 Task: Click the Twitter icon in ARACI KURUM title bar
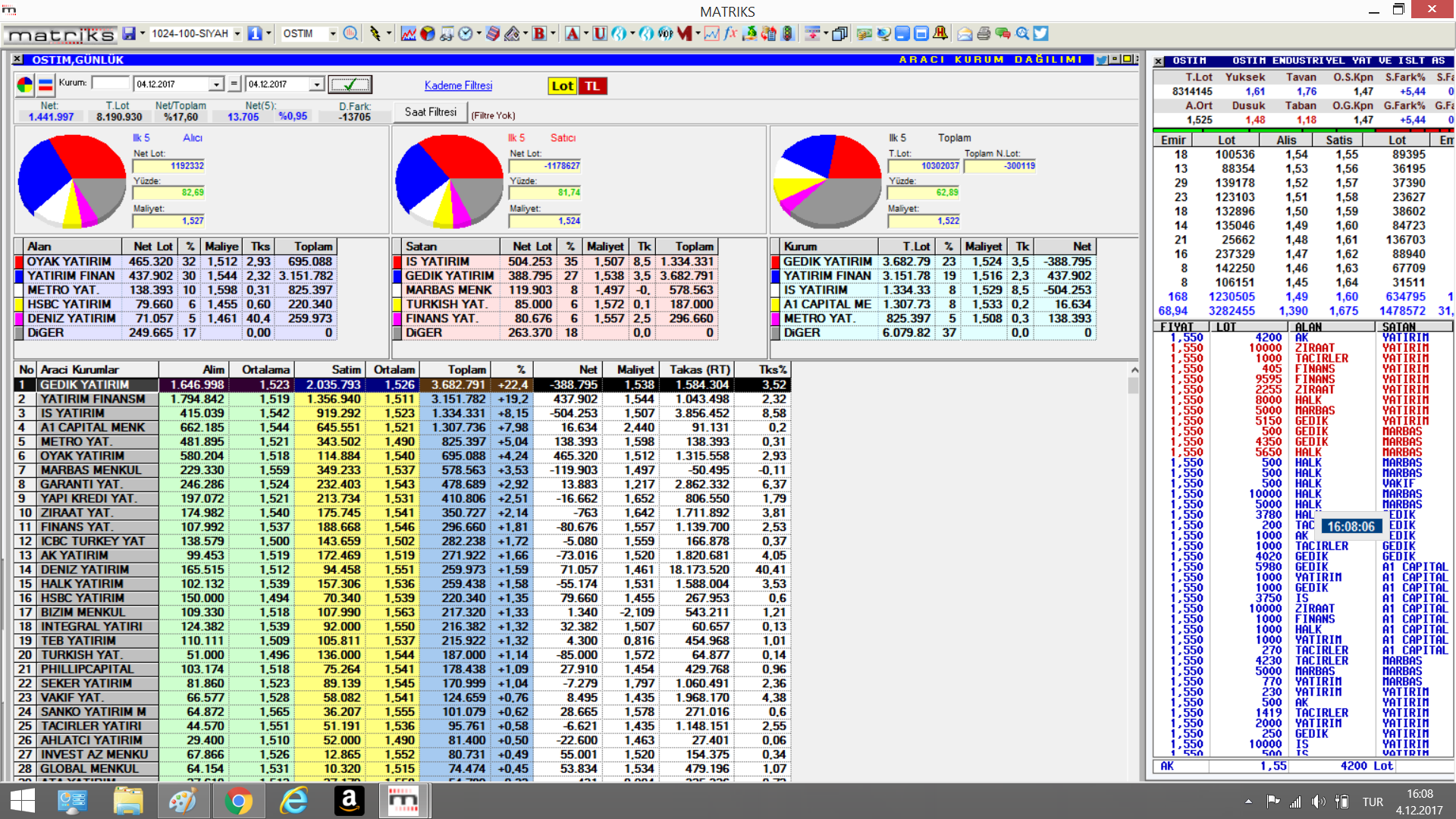[x=1101, y=59]
